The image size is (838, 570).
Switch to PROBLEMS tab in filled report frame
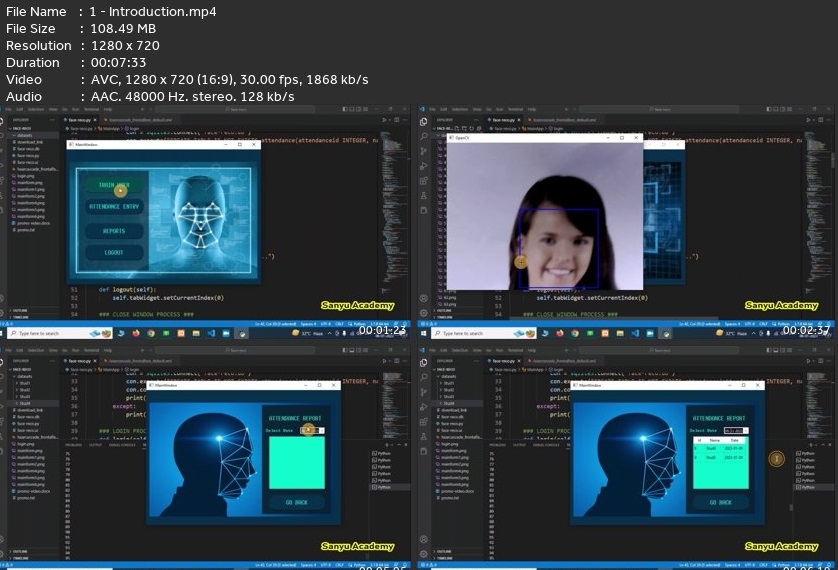click(x=498, y=444)
